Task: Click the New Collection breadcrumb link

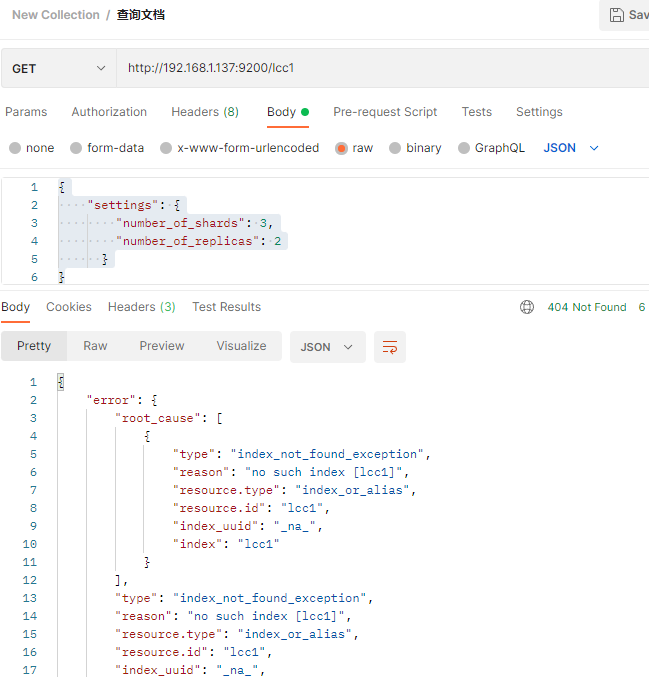Action: tap(55, 15)
